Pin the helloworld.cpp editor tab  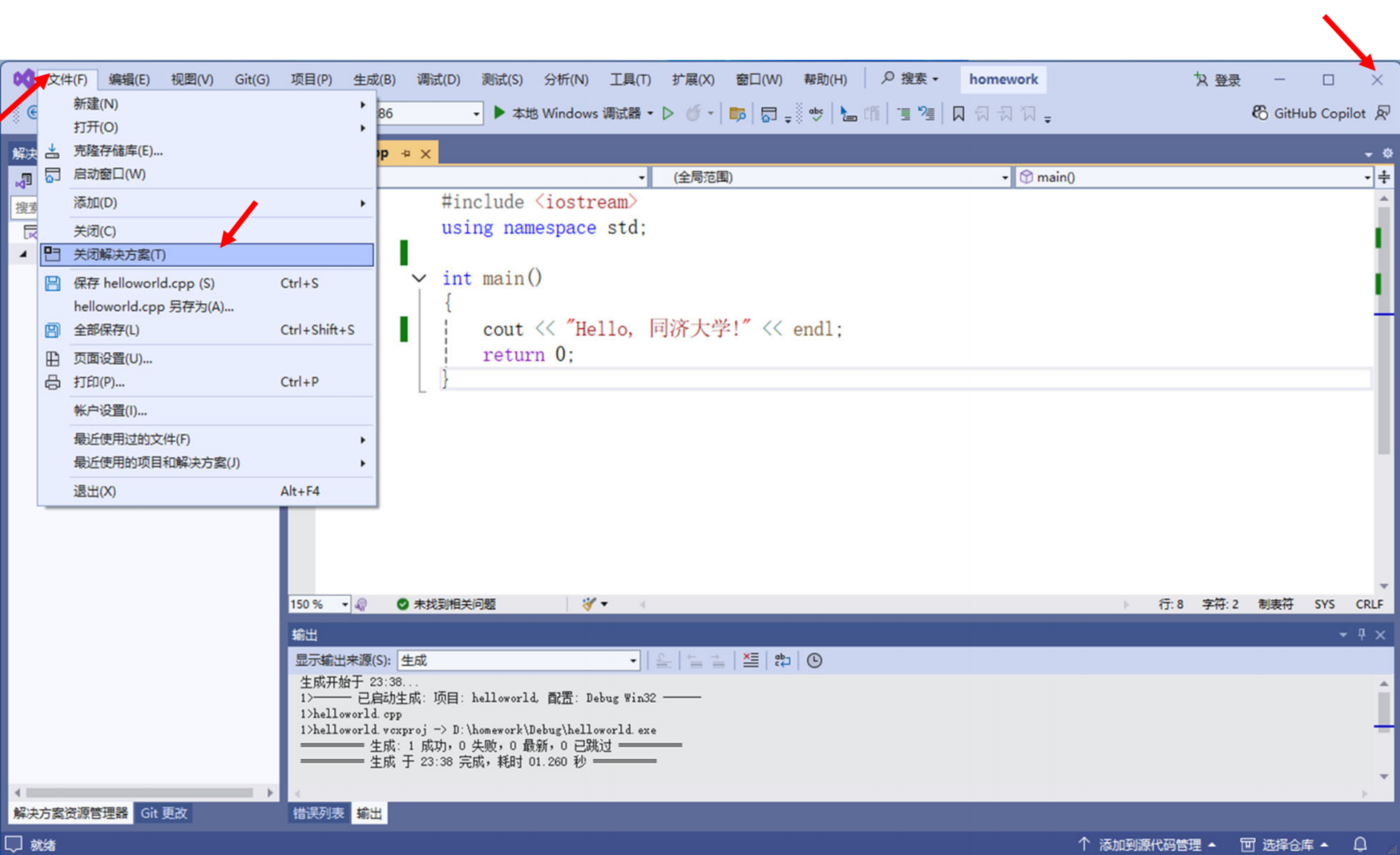click(x=406, y=153)
